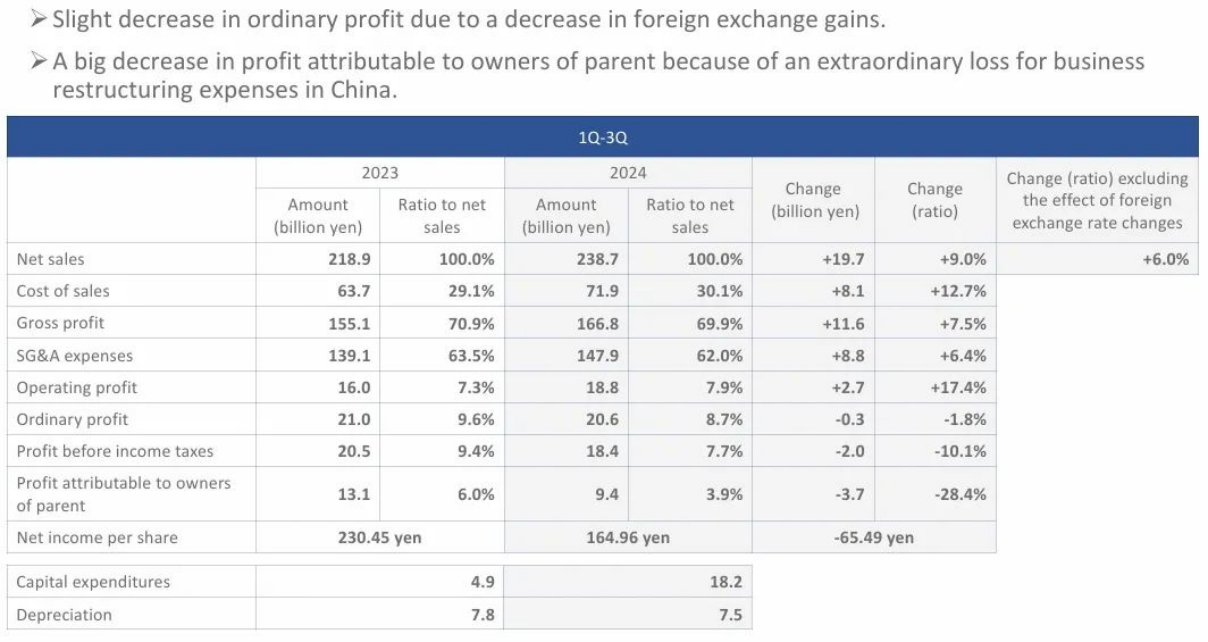Click the 164.96 yen value

[628, 537]
